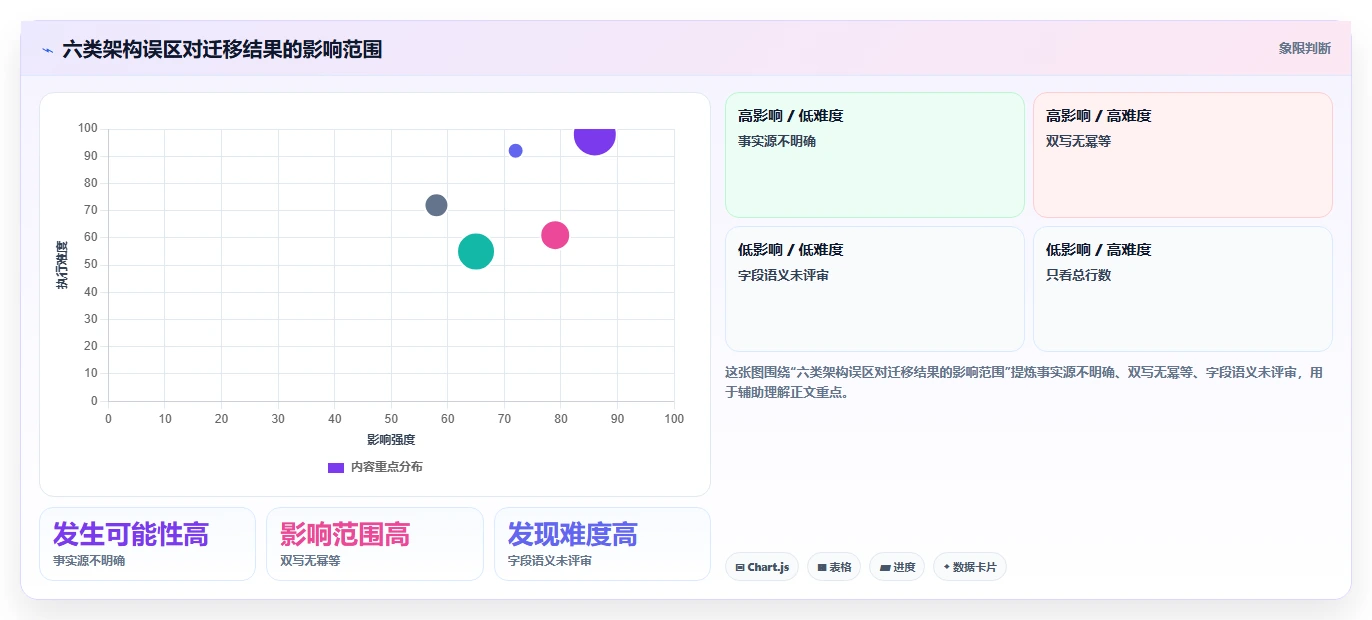This screenshot has height=620, width=1372.
Task: Click the 影响强度 x-axis label
Action: 391,440
